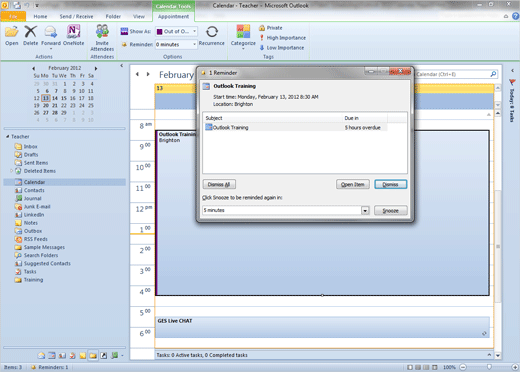Viewport: 520px width, 372px height.
Task: Click the zoom slider in status bar
Action: coord(489,367)
